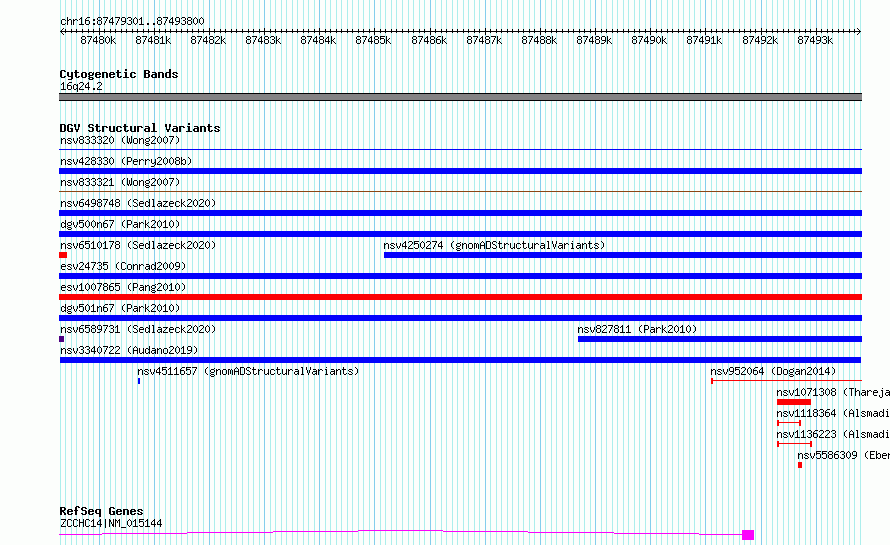The height and width of the screenshot is (545, 890).
Task: Click the red nsv6510178 variant marker
Action: point(63,255)
